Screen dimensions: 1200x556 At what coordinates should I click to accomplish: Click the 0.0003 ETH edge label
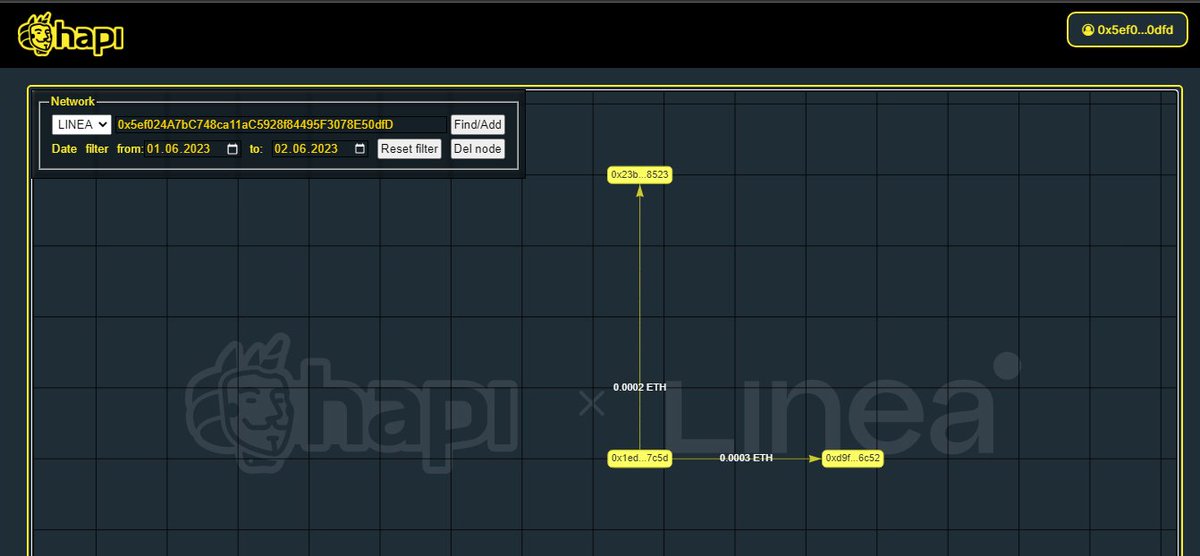click(746, 458)
